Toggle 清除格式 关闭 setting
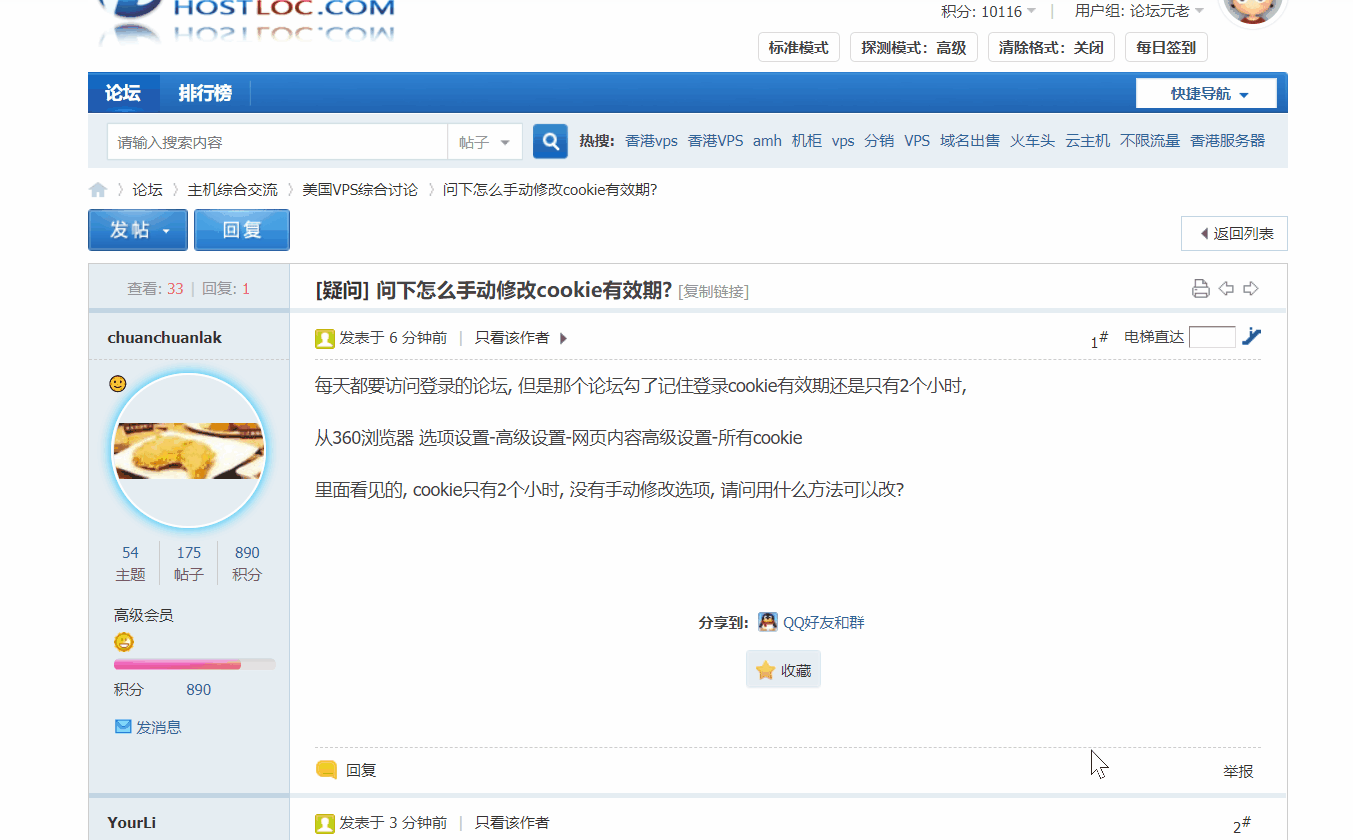The image size is (1353, 840). (1051, 48)
